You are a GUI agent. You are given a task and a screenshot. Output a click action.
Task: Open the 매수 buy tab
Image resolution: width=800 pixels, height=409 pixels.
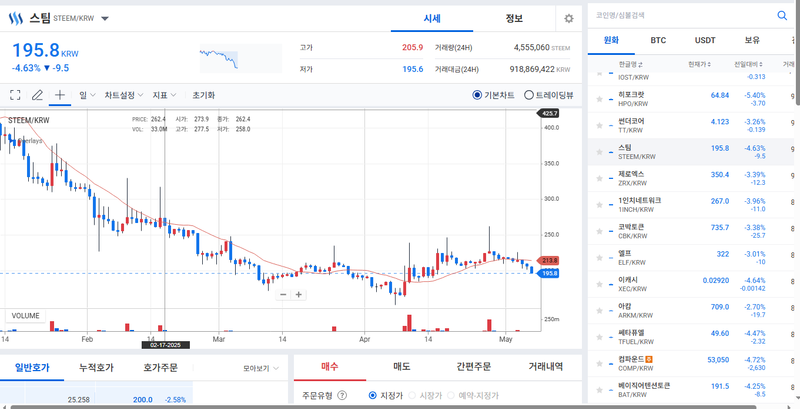(x=330, y=367)
